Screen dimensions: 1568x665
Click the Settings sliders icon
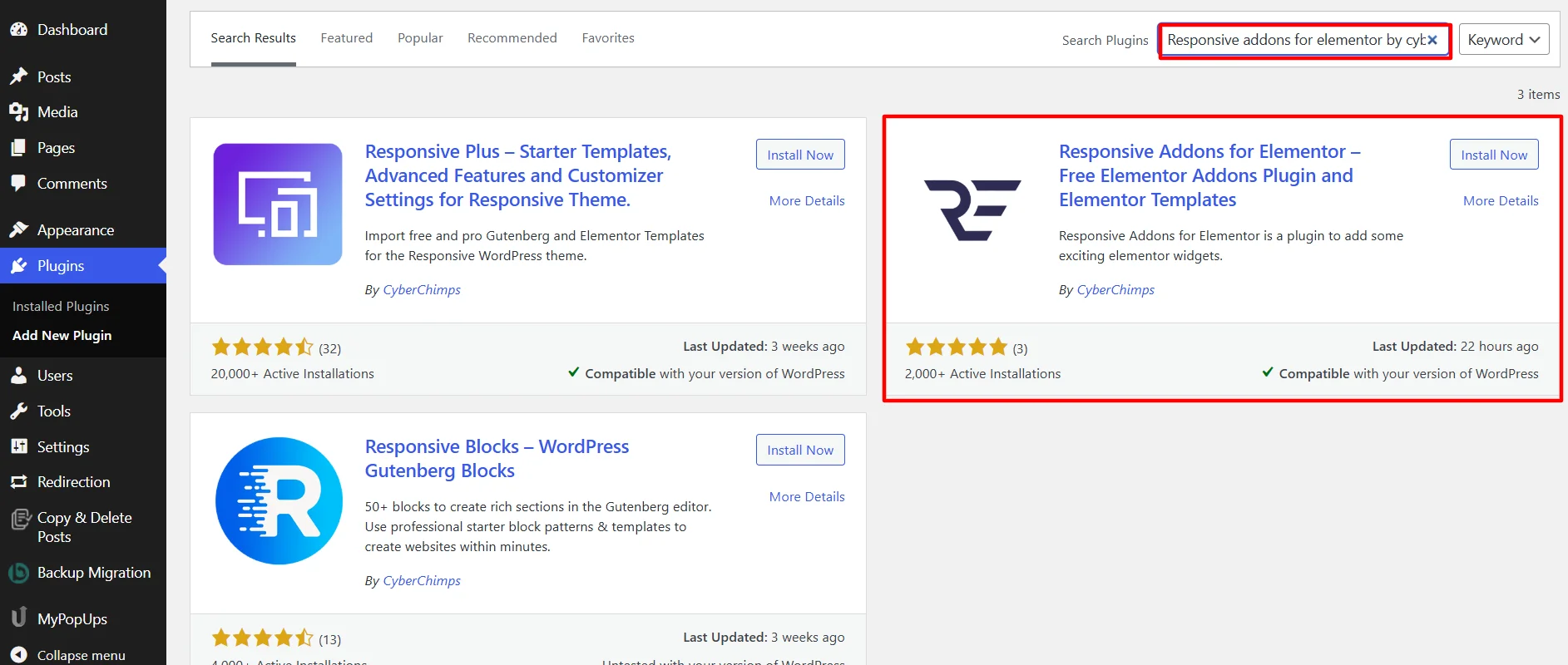18,446
